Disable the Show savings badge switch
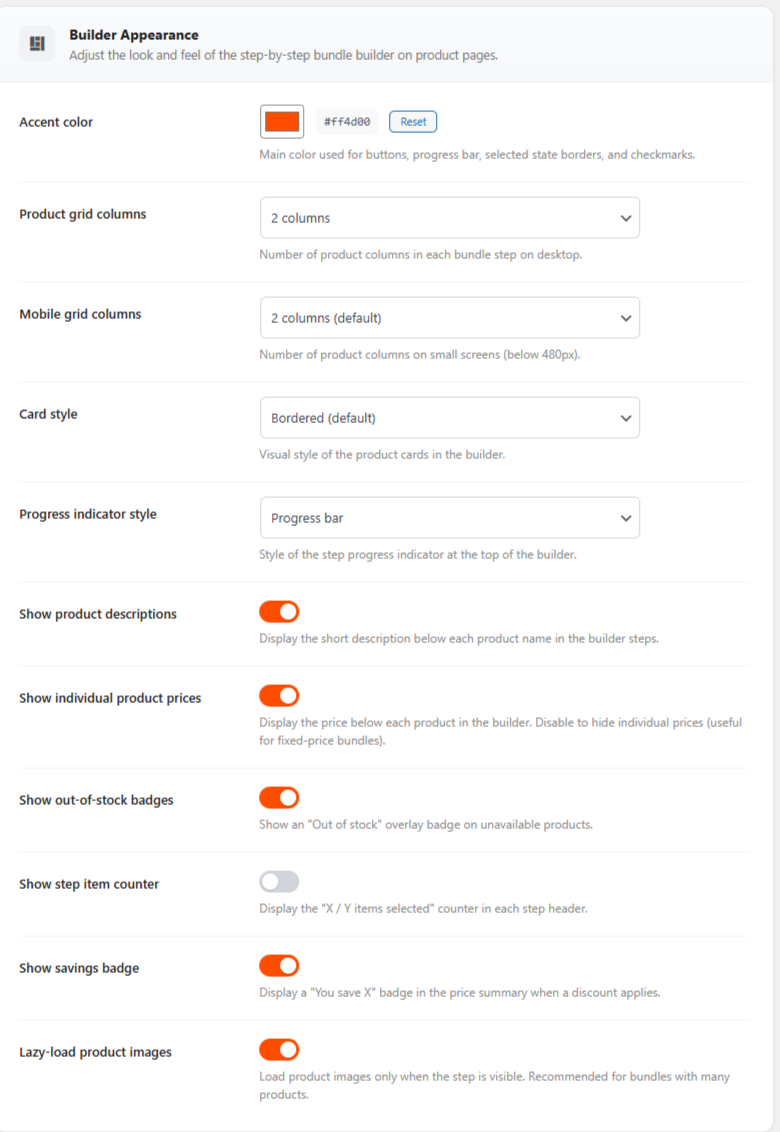This screenshot has height=1132, width=780. coord(279,966)
